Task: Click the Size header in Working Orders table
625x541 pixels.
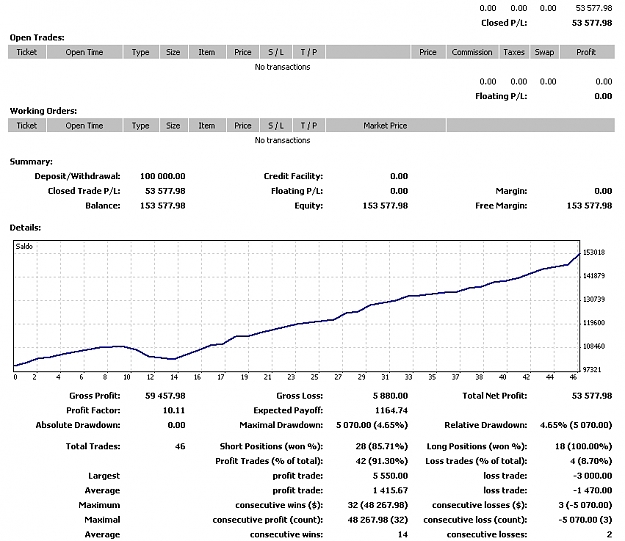Action: tap(173, 126)
